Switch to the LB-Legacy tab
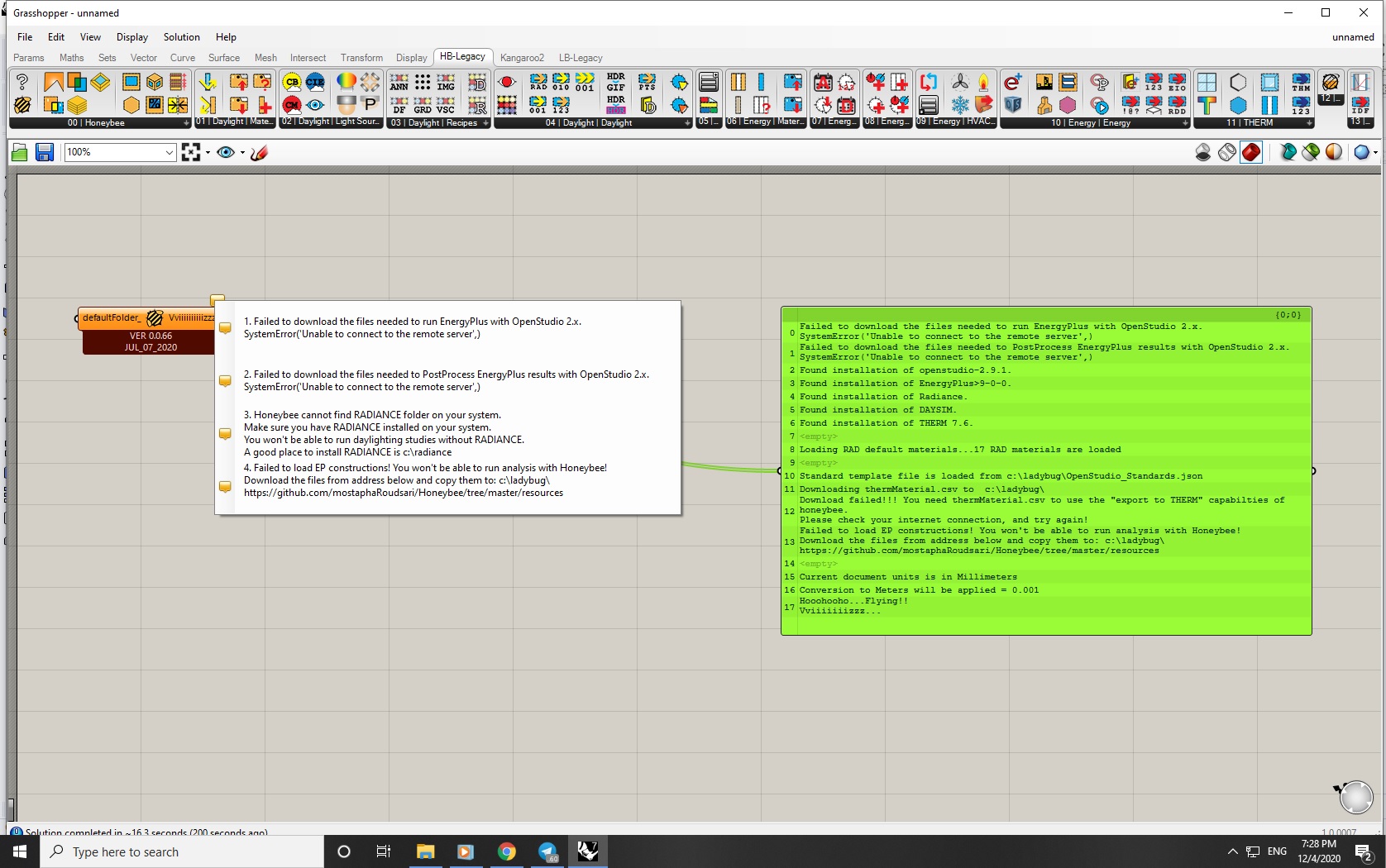Screen dimensions: 1386x868 (581, 58)
